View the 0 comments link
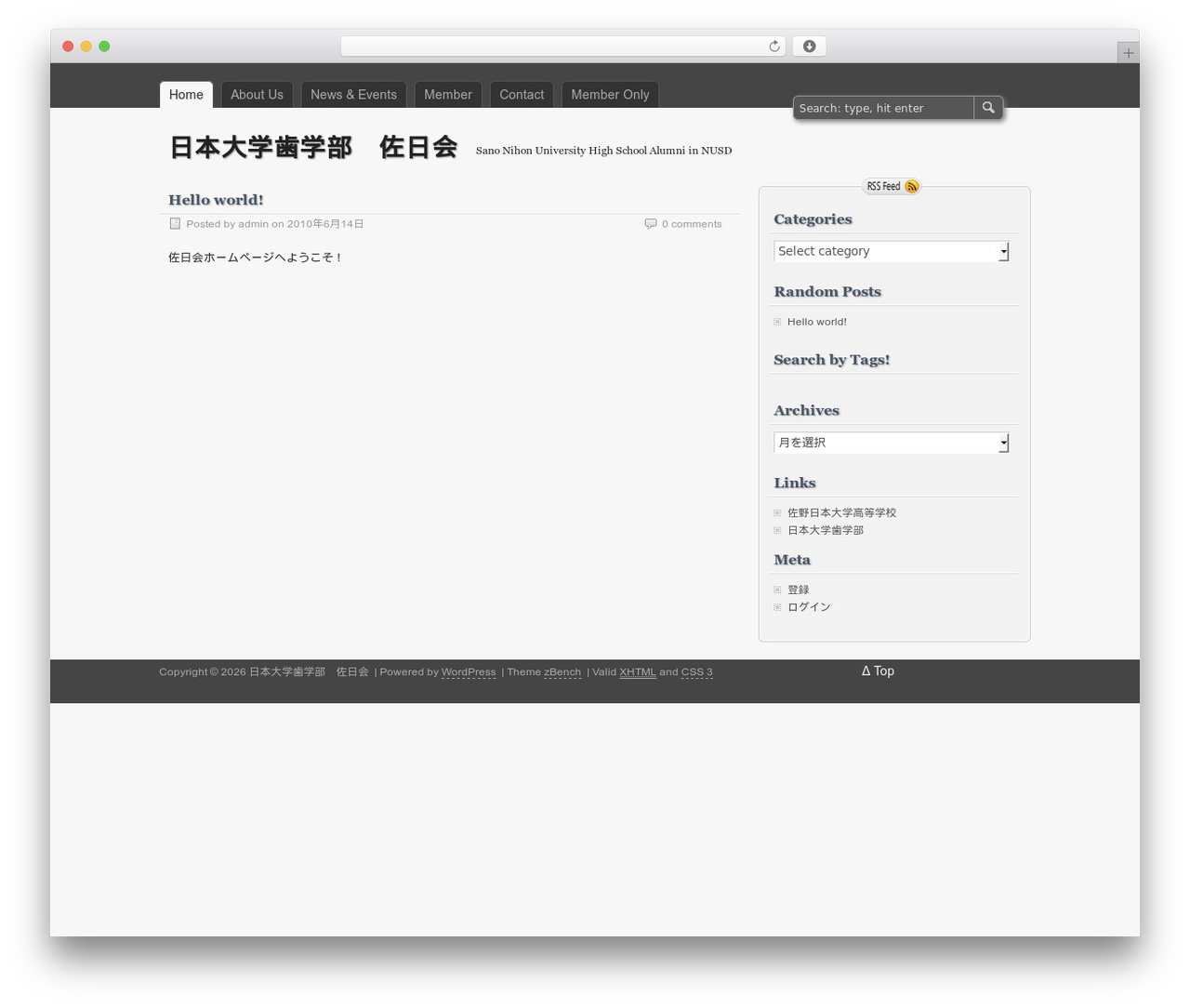This screenshot has height=1008, width=1190. pos(692,224)
